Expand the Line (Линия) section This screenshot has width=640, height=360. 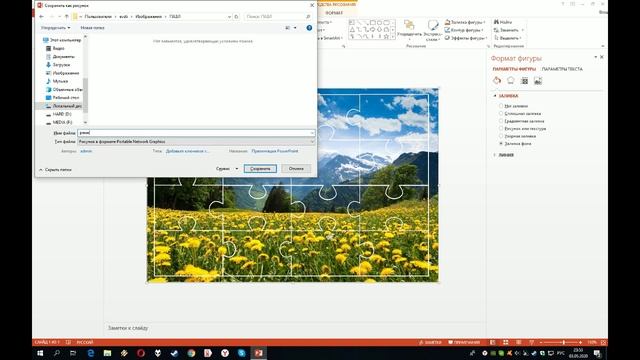pyautogui.click(x=503, y=155)
